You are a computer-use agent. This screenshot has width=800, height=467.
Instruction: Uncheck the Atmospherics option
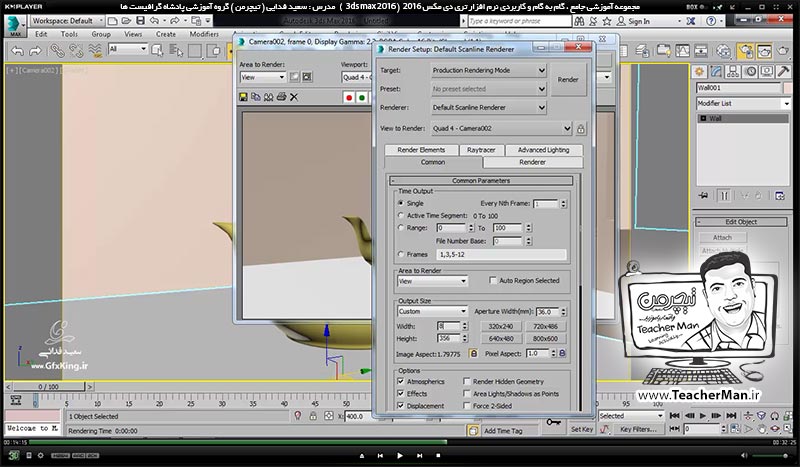click(x=401, y=381)
